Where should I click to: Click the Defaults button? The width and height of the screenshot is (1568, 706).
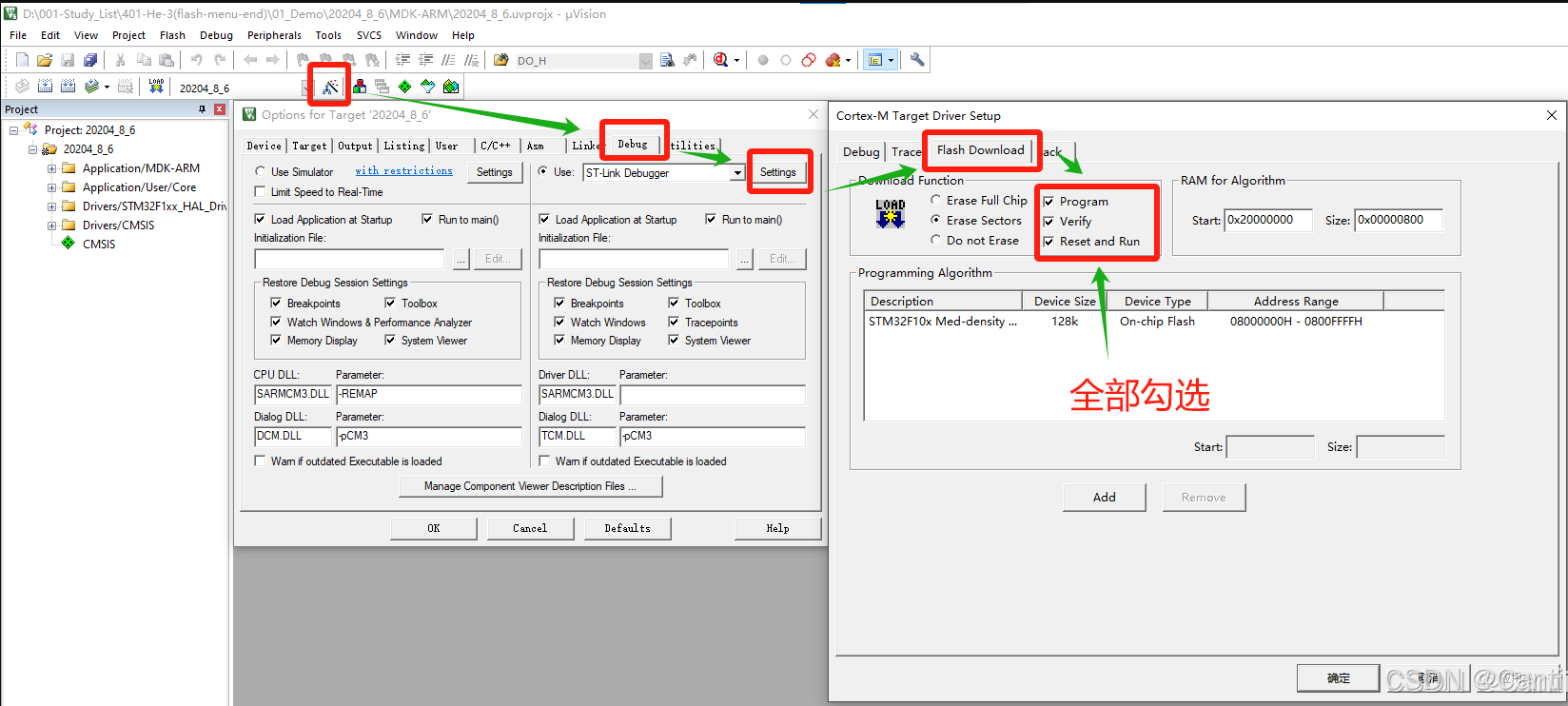(628, 528)
